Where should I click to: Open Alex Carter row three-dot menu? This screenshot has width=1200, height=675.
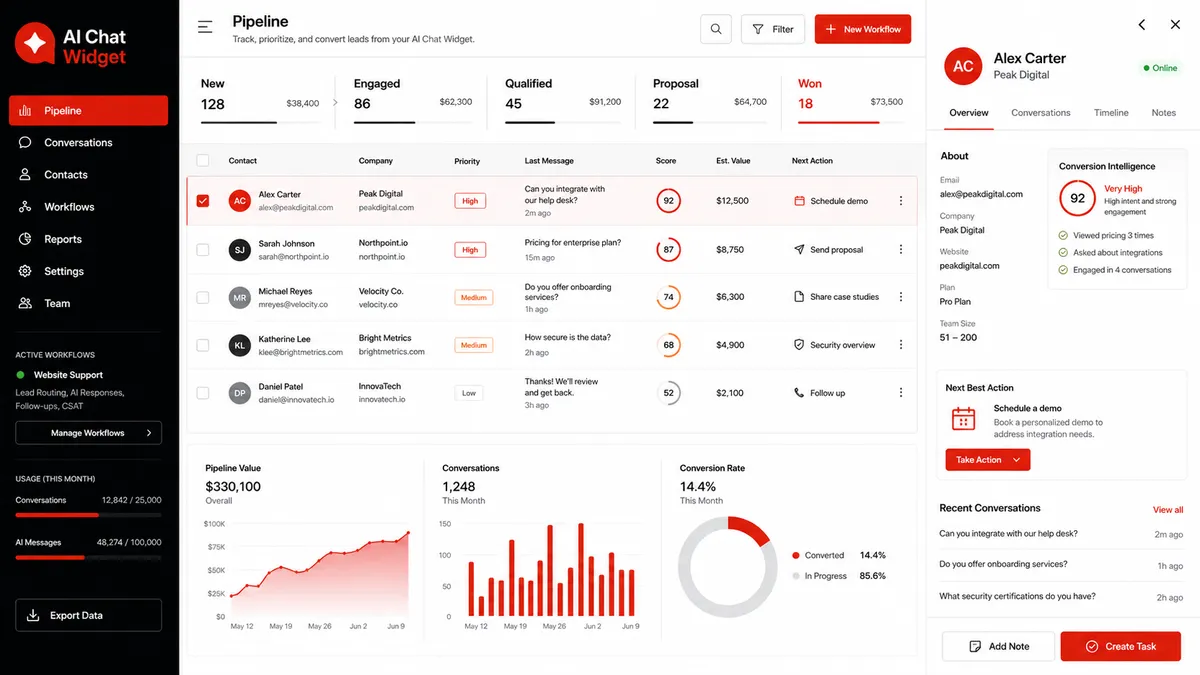pyautogui.click(x=901, y=201)
